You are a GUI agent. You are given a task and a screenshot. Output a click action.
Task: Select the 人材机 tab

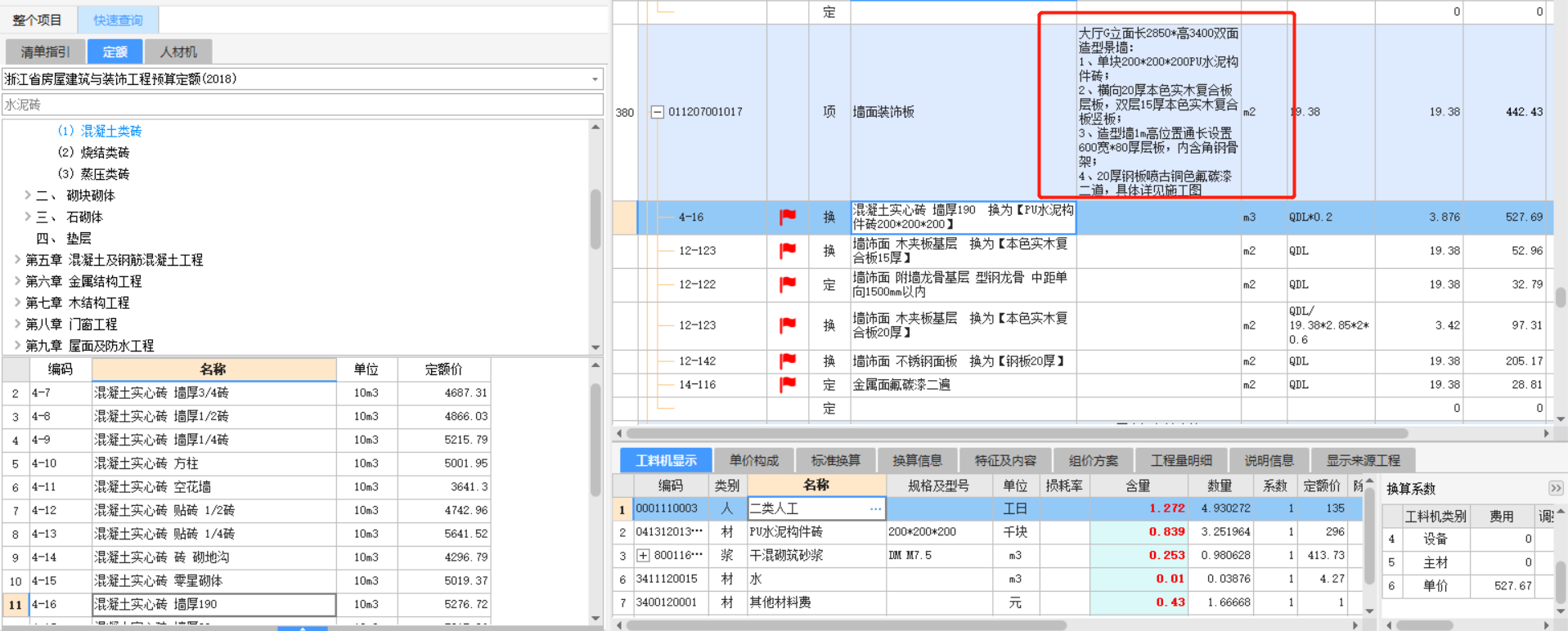pyautogui.click(x=178, y=51)
